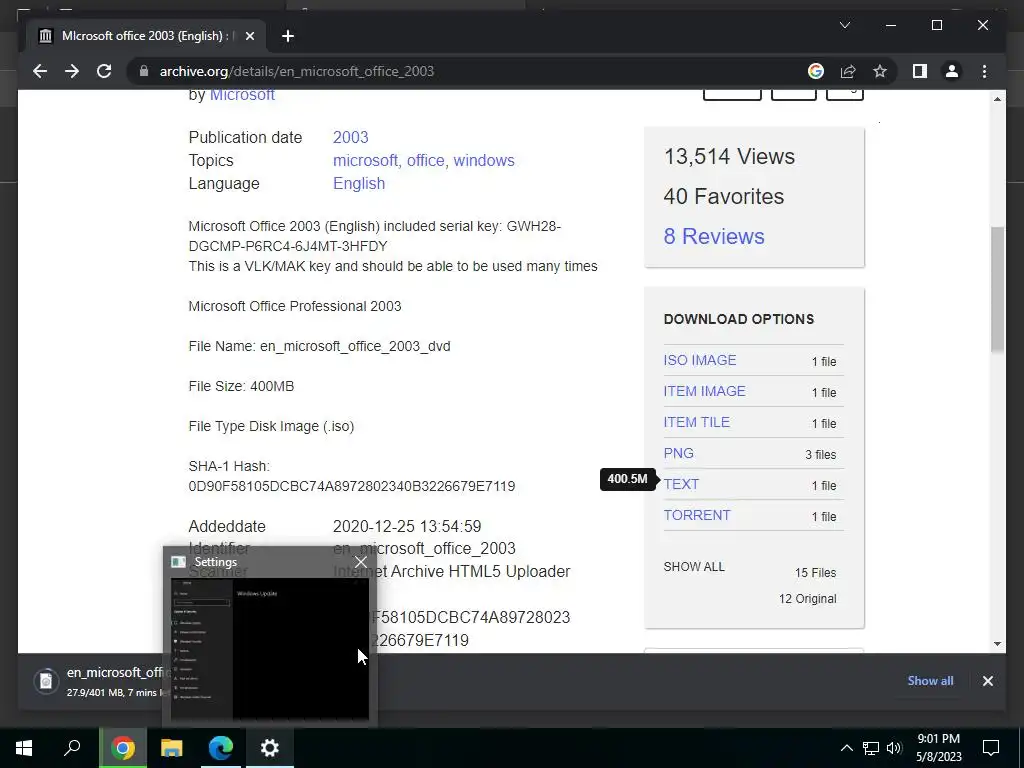The height and width of the screenshot is (768, 1024).
Task: Open the notification center
Action: (x=991, y=748)
